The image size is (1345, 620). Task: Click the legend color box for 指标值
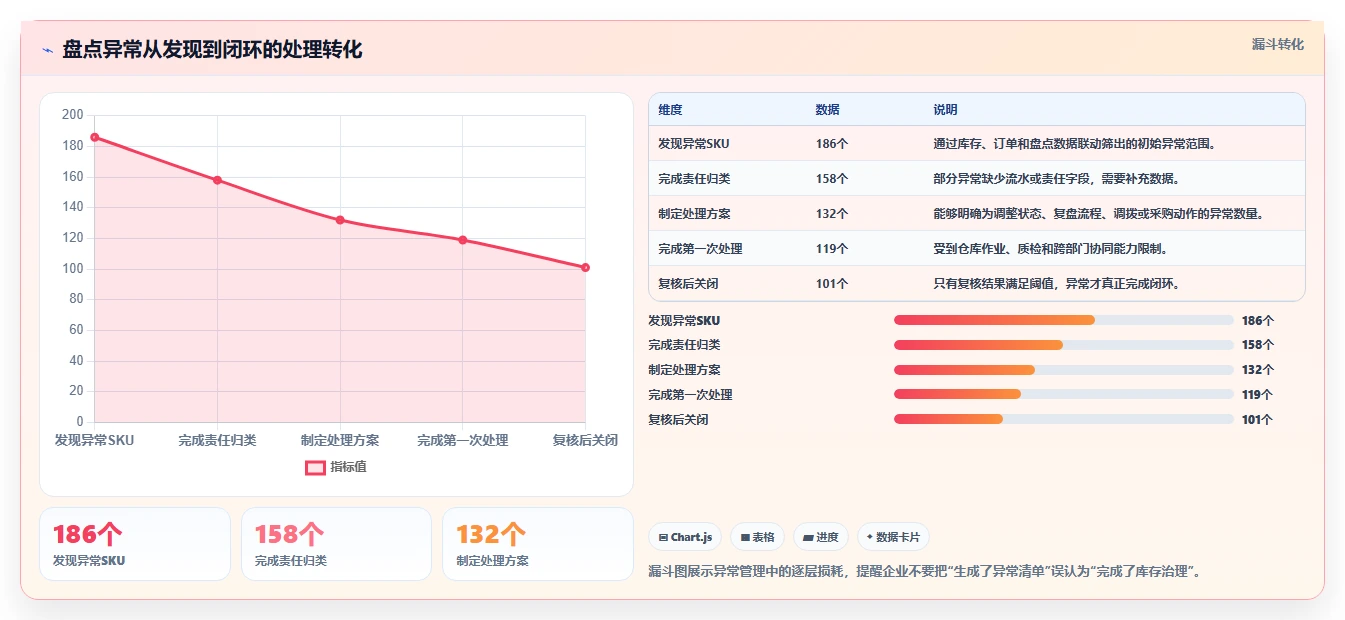pos(315,467)
